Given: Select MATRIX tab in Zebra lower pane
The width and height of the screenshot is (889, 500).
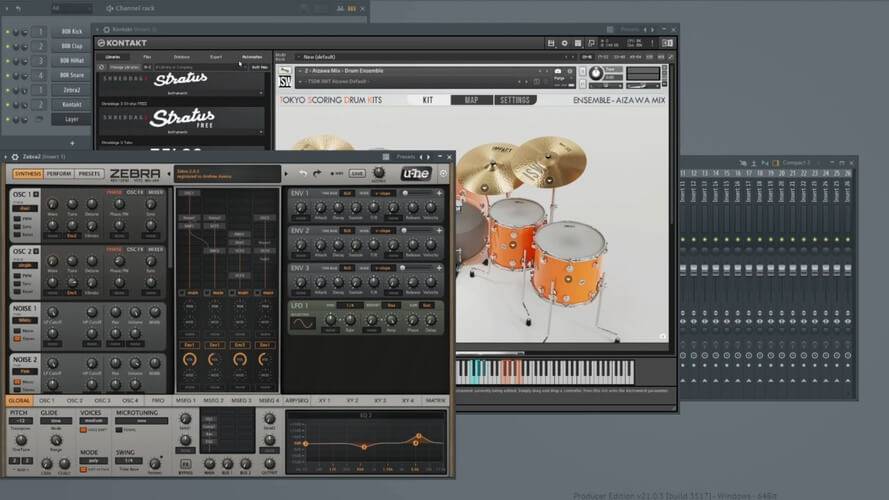Looking at the screenshot, I should [x=435, y=400].
